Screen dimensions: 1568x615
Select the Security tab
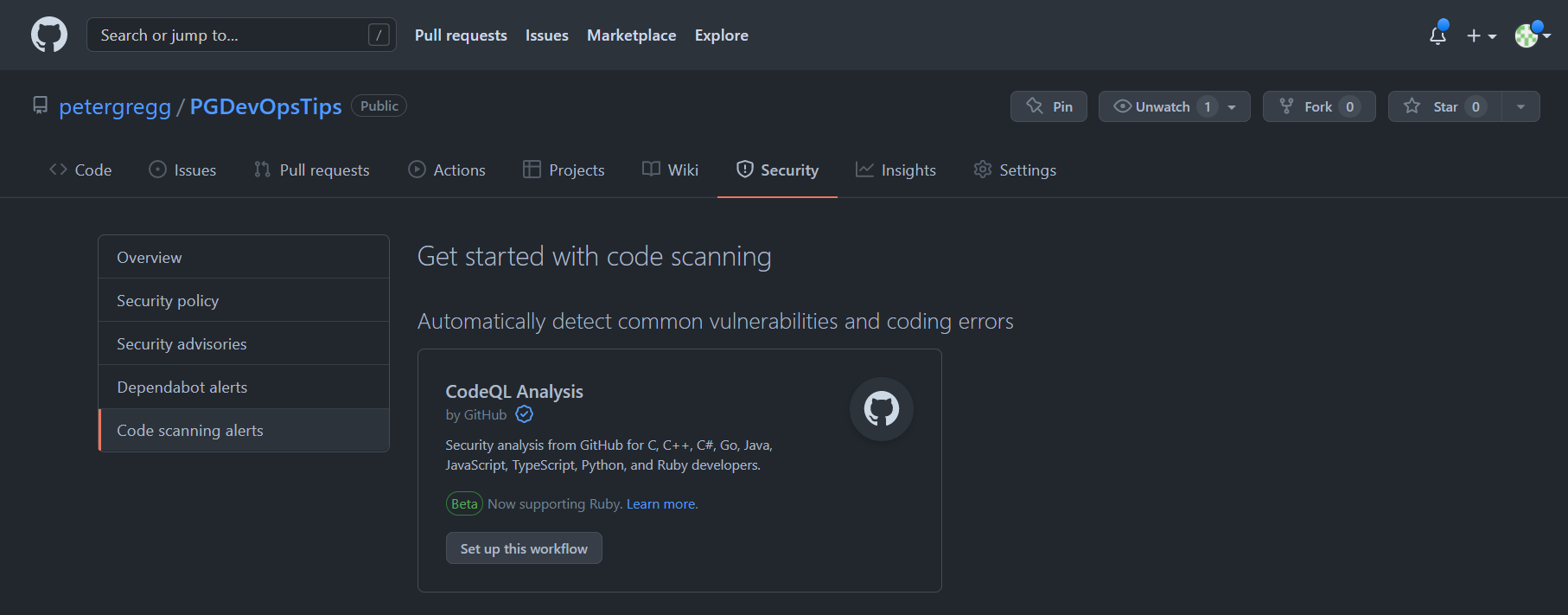(x=777, y=170)
